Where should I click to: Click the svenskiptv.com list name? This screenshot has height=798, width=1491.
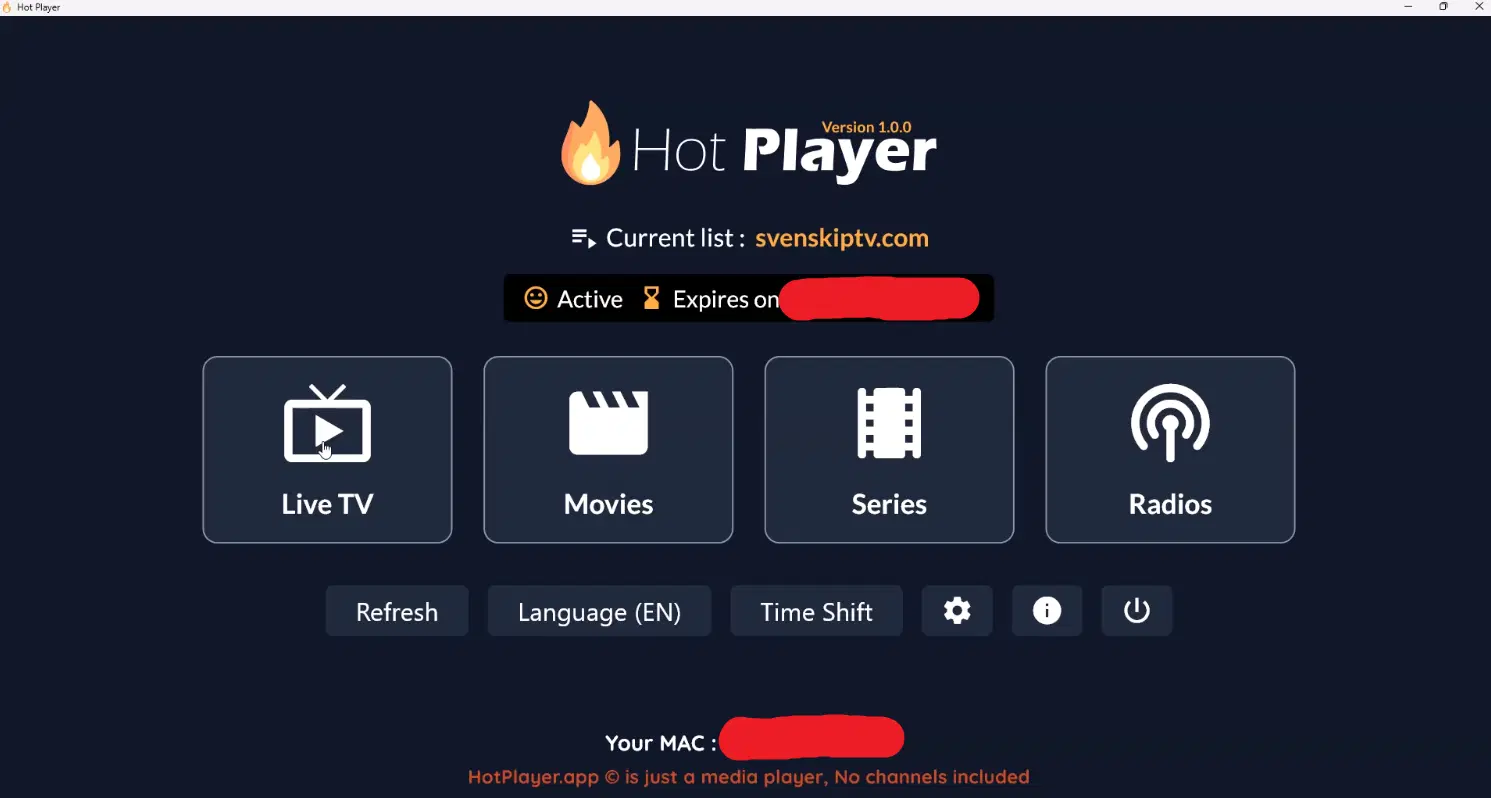pos(842,238)
